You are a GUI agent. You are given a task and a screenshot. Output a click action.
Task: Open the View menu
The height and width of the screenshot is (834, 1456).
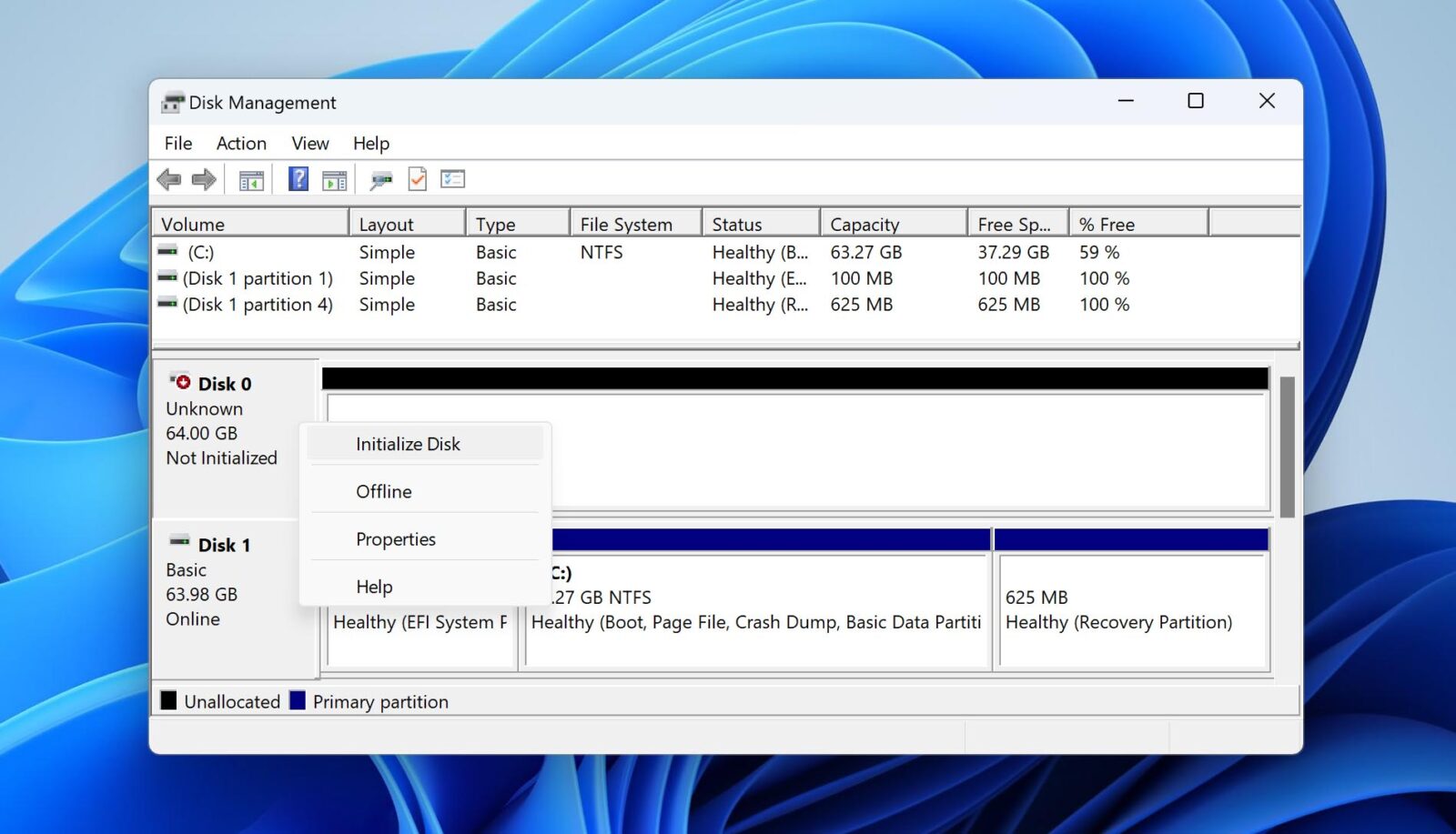[309, 143]
